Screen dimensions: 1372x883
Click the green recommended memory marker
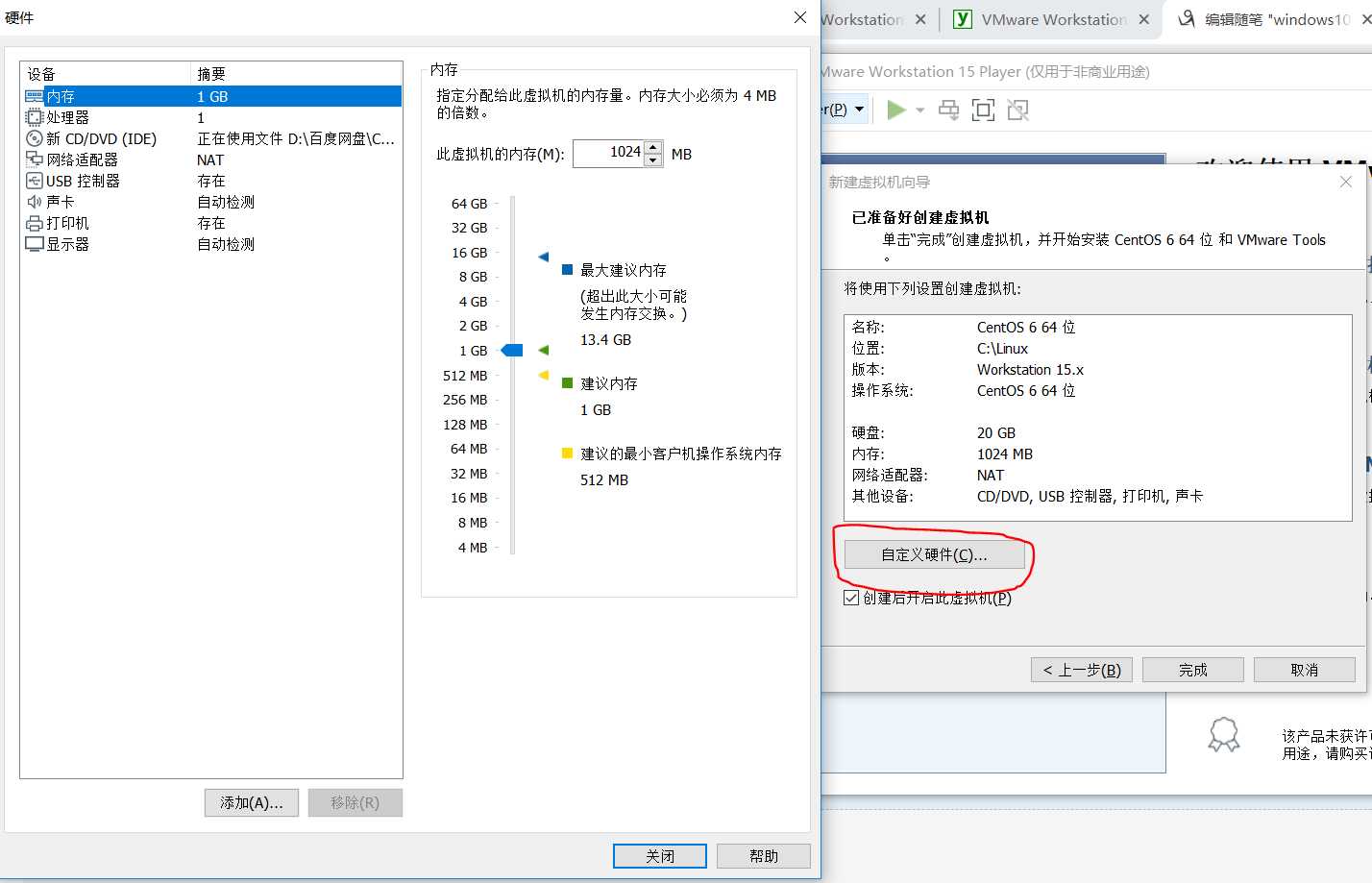click(x=544, y=350)
